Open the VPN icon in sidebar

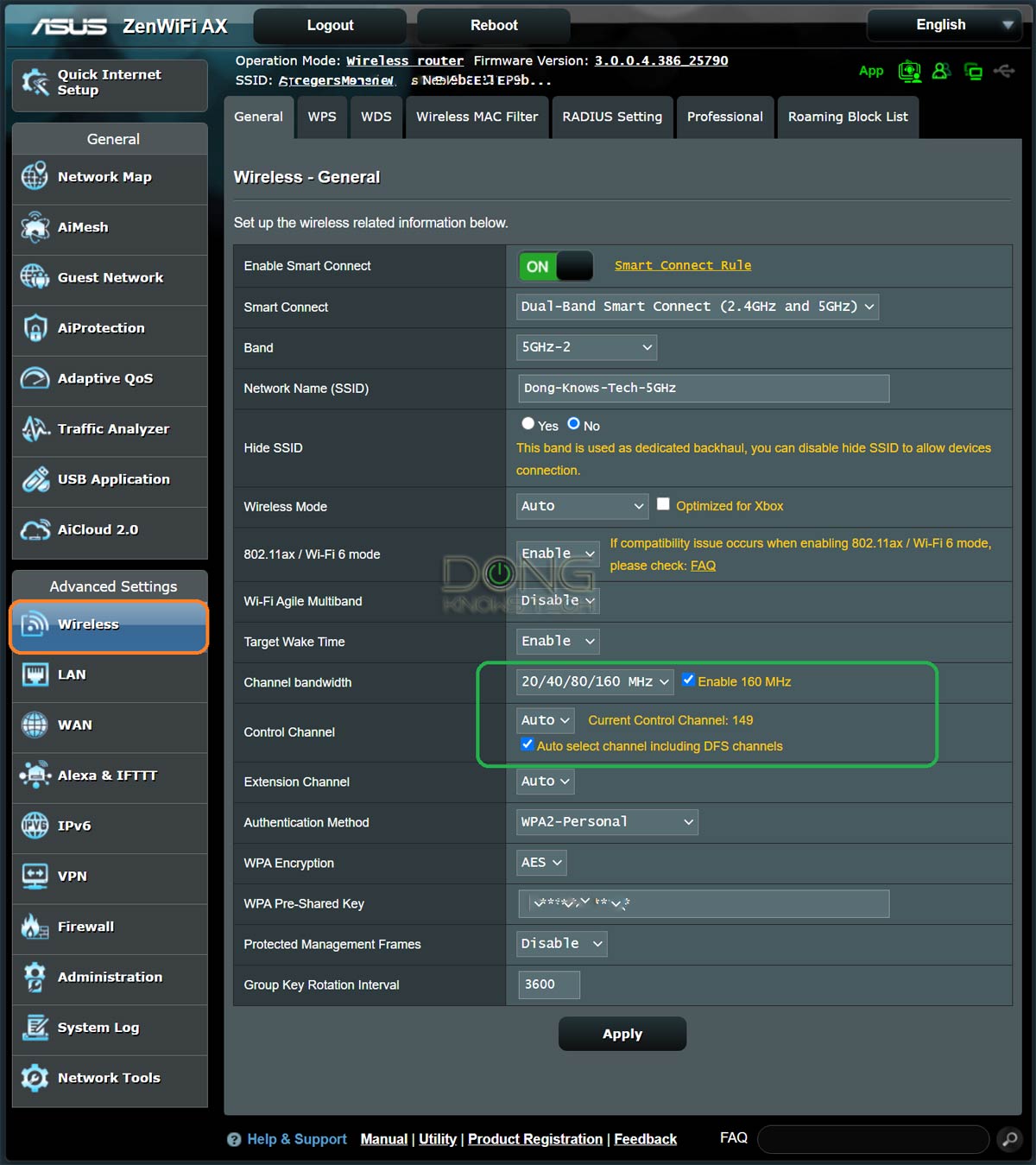click(x=35, y=876)
